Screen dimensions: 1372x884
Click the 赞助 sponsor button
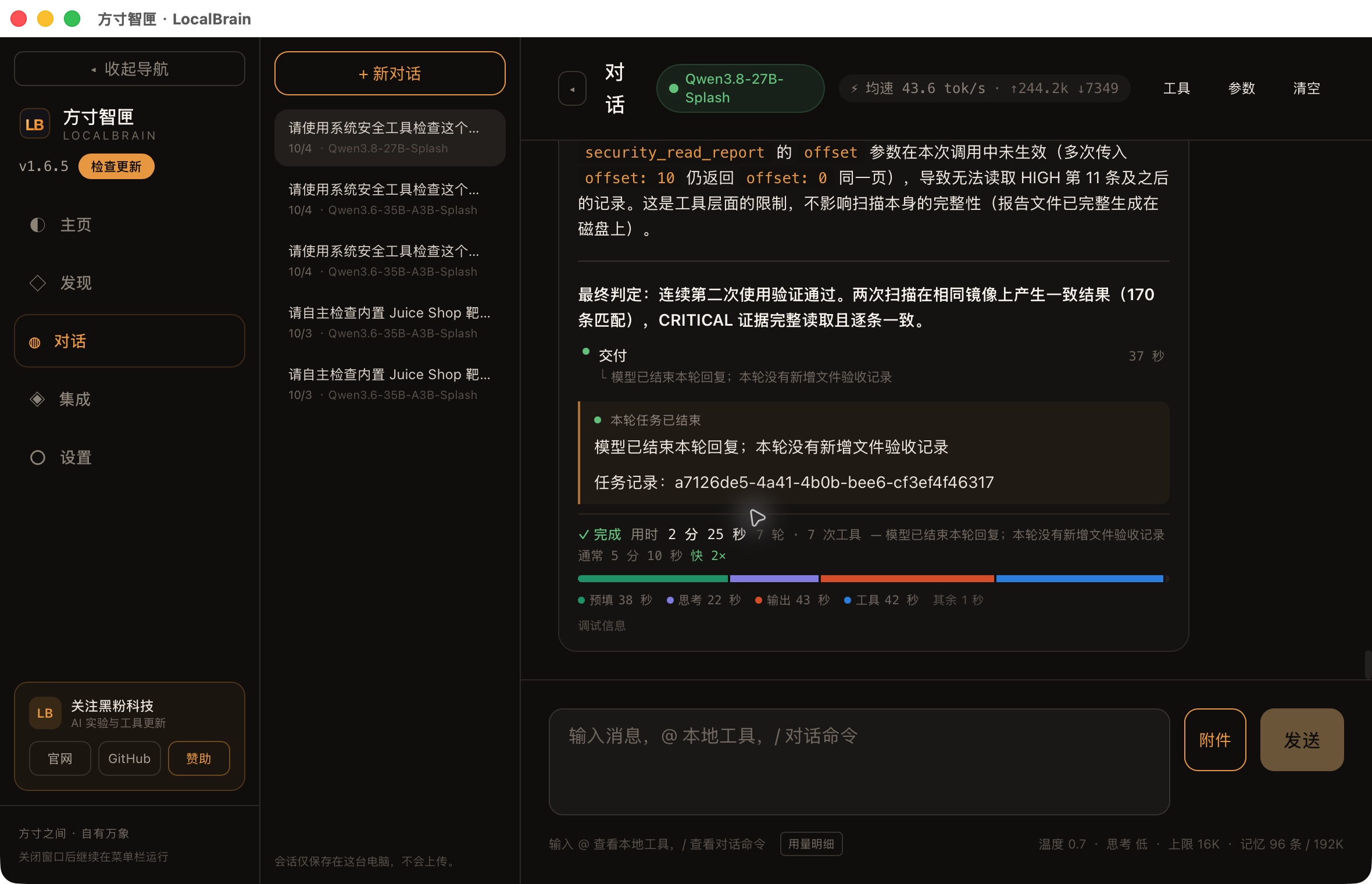click(x=199, y=758)
